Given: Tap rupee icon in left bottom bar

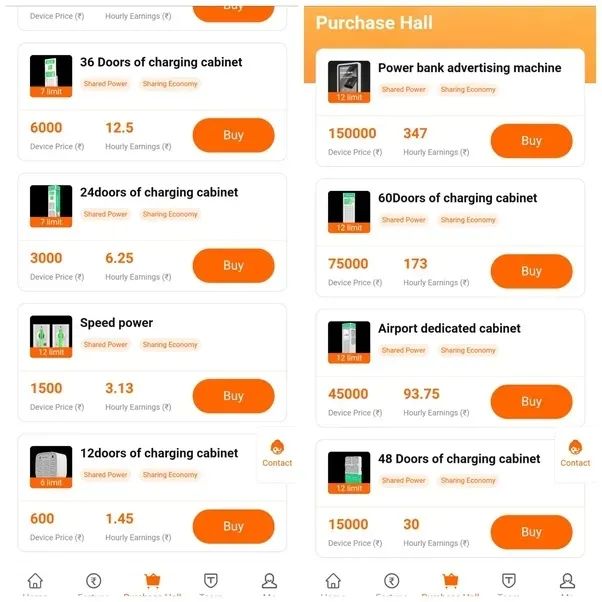Looking at the screenshot, I should 94,580.
